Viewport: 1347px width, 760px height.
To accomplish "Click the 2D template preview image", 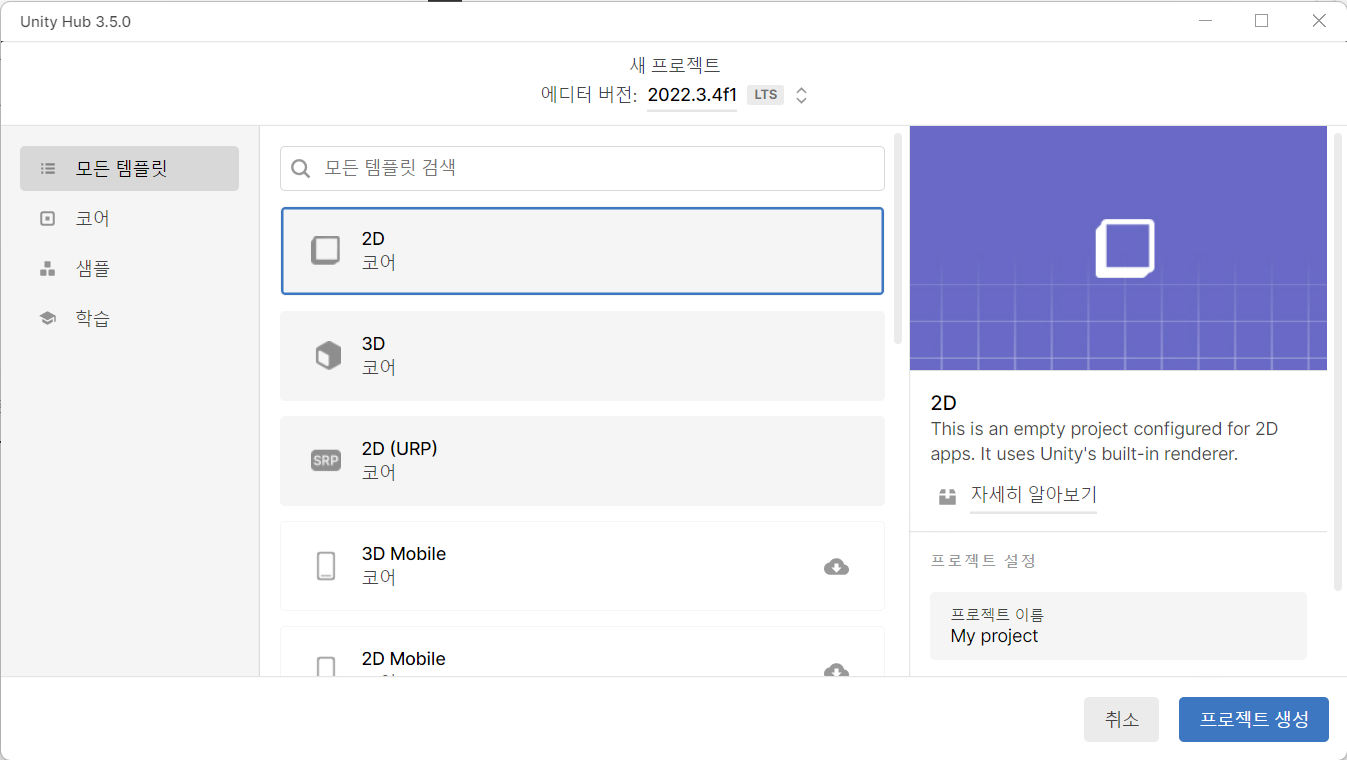I will point(1118,248).
